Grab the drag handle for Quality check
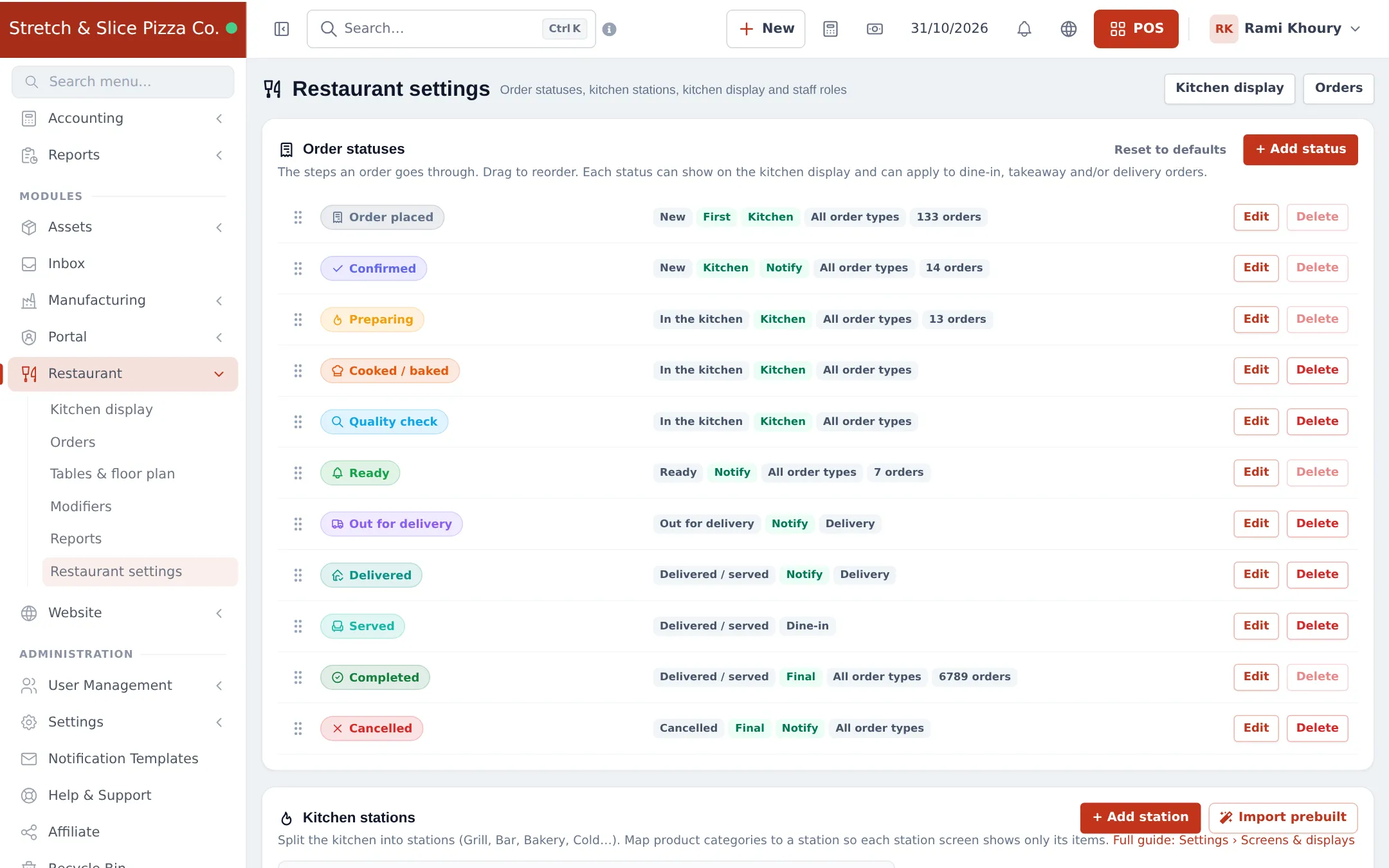This screenshot has height=868, width=1389. pos(298,422)
